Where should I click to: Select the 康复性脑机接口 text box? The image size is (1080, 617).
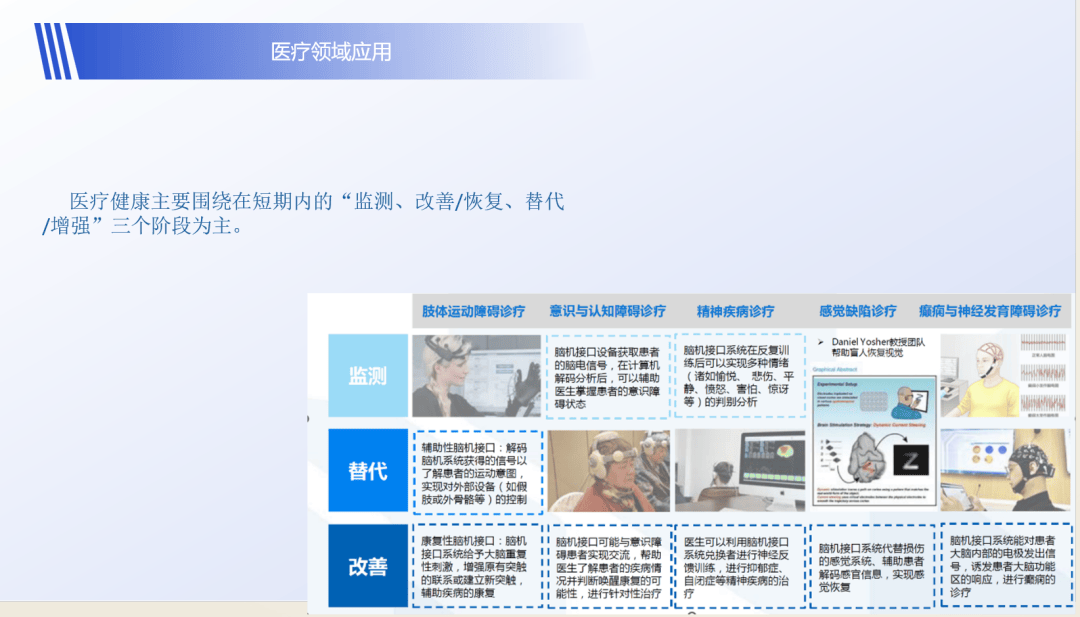click(477, 566)
